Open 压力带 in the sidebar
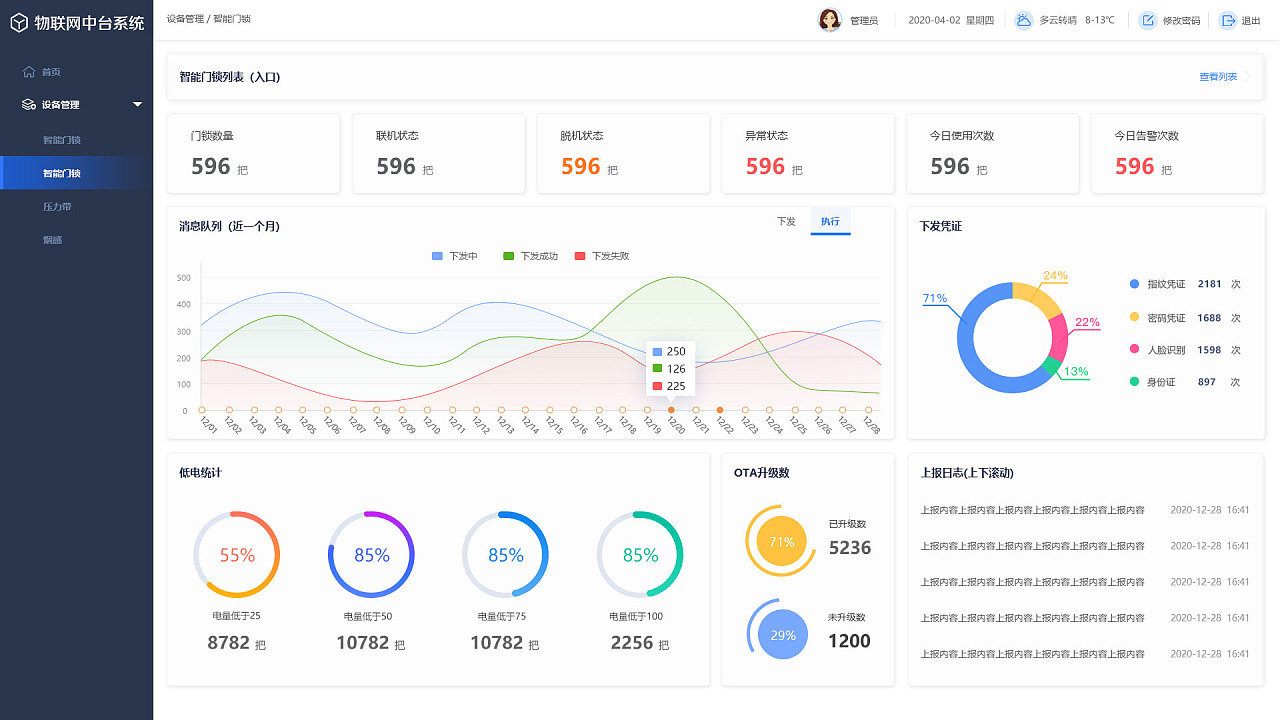 click(x=57, y=207)
